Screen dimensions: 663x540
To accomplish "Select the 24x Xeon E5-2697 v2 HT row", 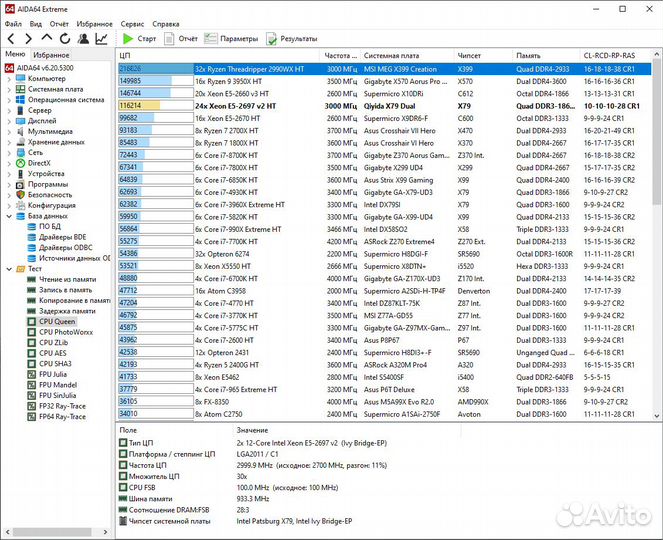I will (x=384, y=106).
